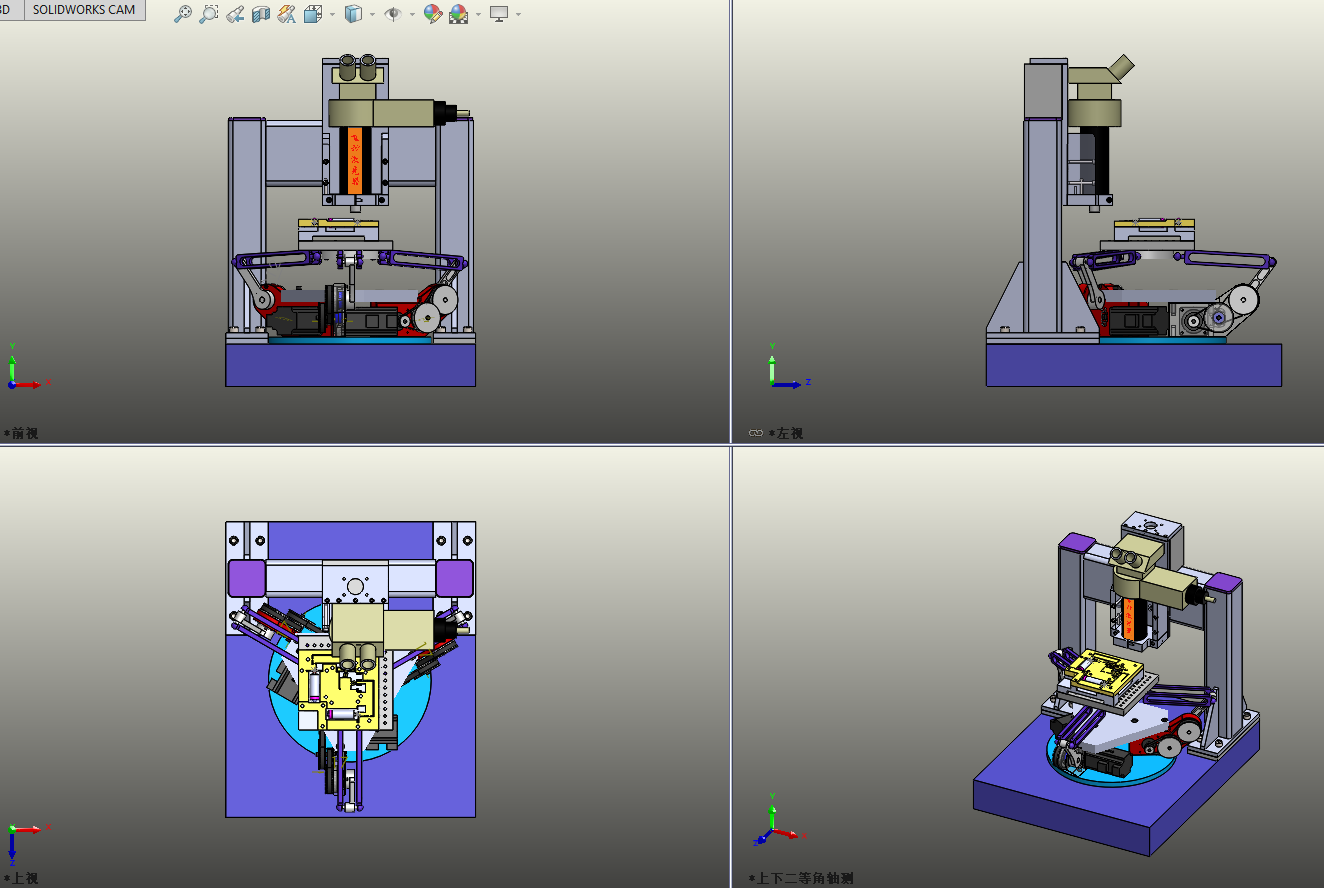Image resolution: width=1324 pixels, height=888 pixels.
Task: Expand the View Settings dropdown arrow
Action: coord(518,15)
